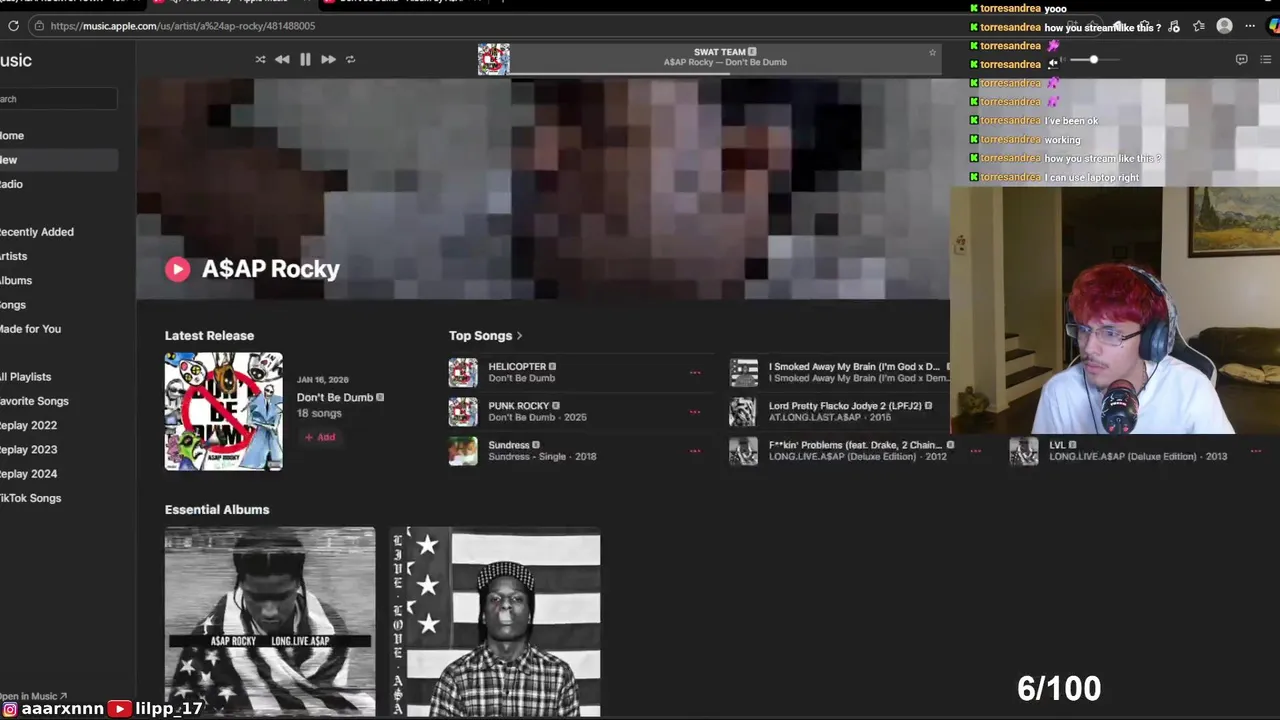The width and height of the screenshot is (1280, 720).
Task: Click PUNK ROCKY song title
Action: pos(519,406)
